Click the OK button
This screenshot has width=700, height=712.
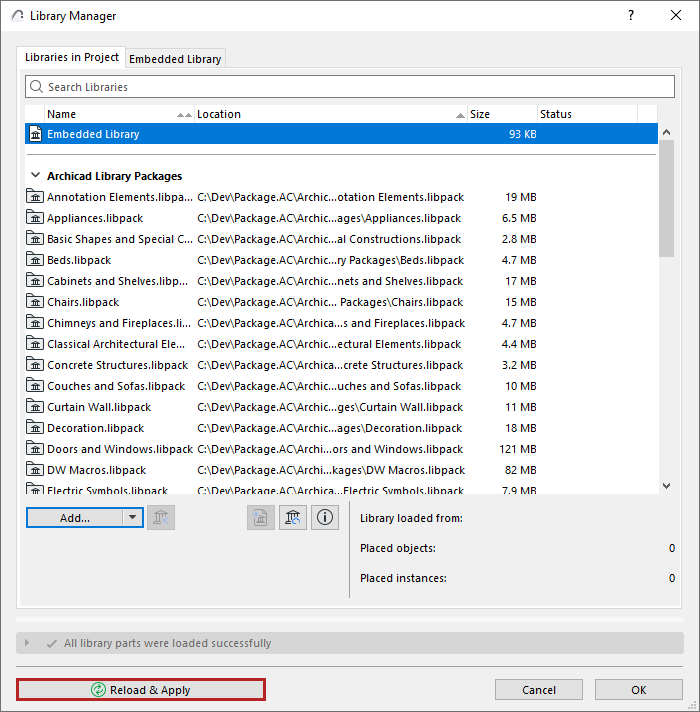(x=639, y=690)
